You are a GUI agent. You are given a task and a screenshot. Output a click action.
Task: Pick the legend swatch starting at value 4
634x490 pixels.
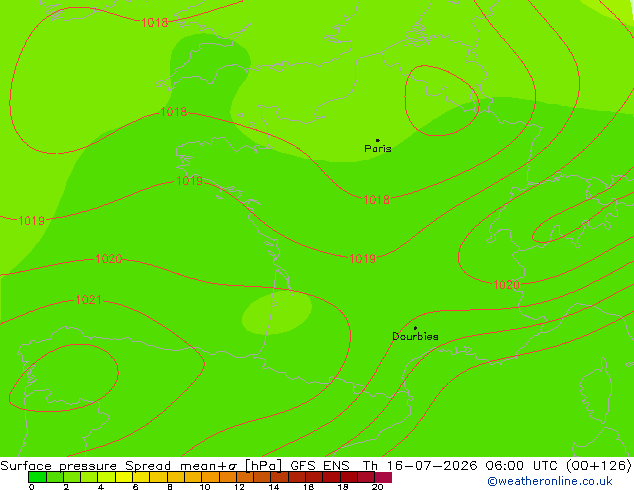pos(106,477)
